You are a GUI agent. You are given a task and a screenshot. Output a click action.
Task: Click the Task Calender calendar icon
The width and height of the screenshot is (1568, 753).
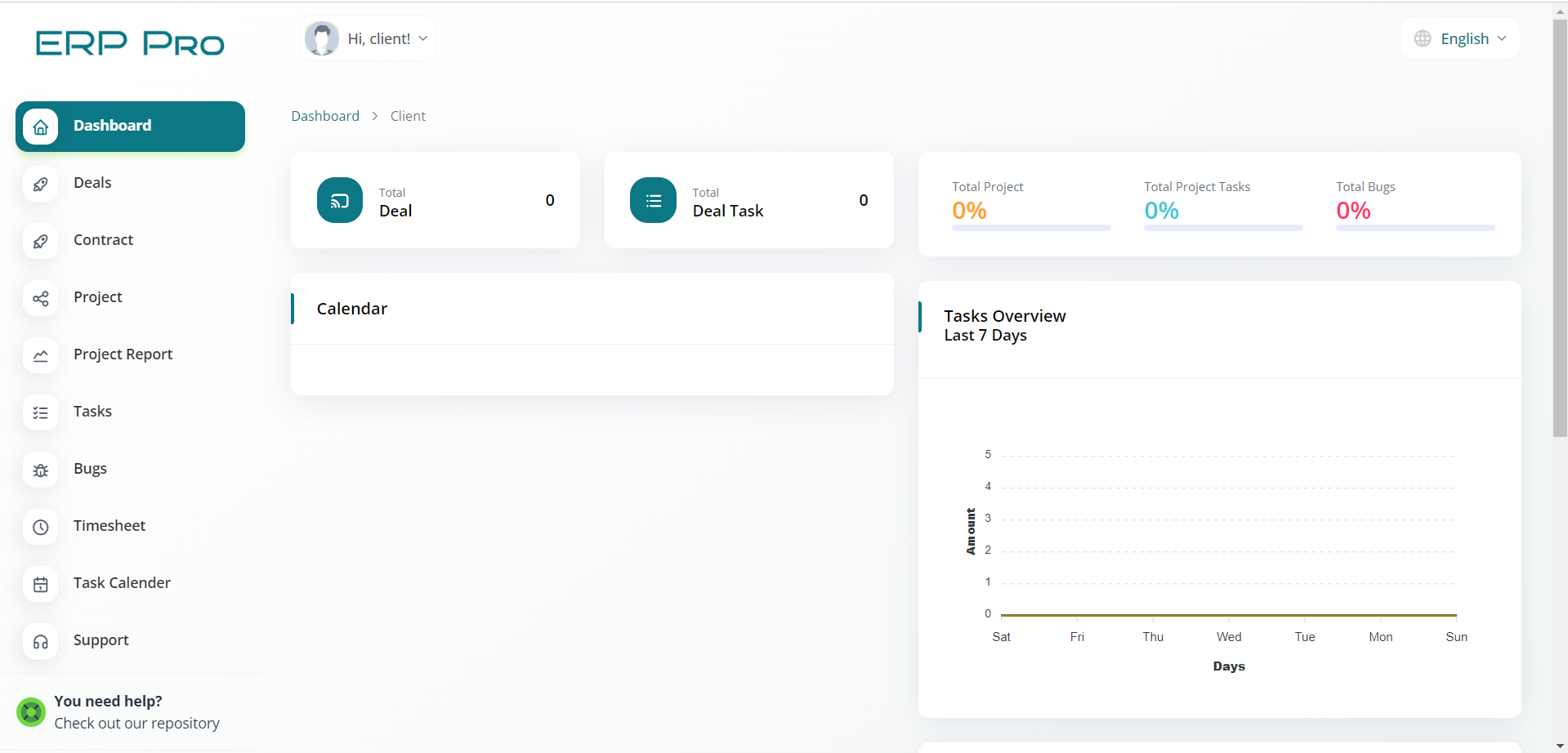click(40, 584)
